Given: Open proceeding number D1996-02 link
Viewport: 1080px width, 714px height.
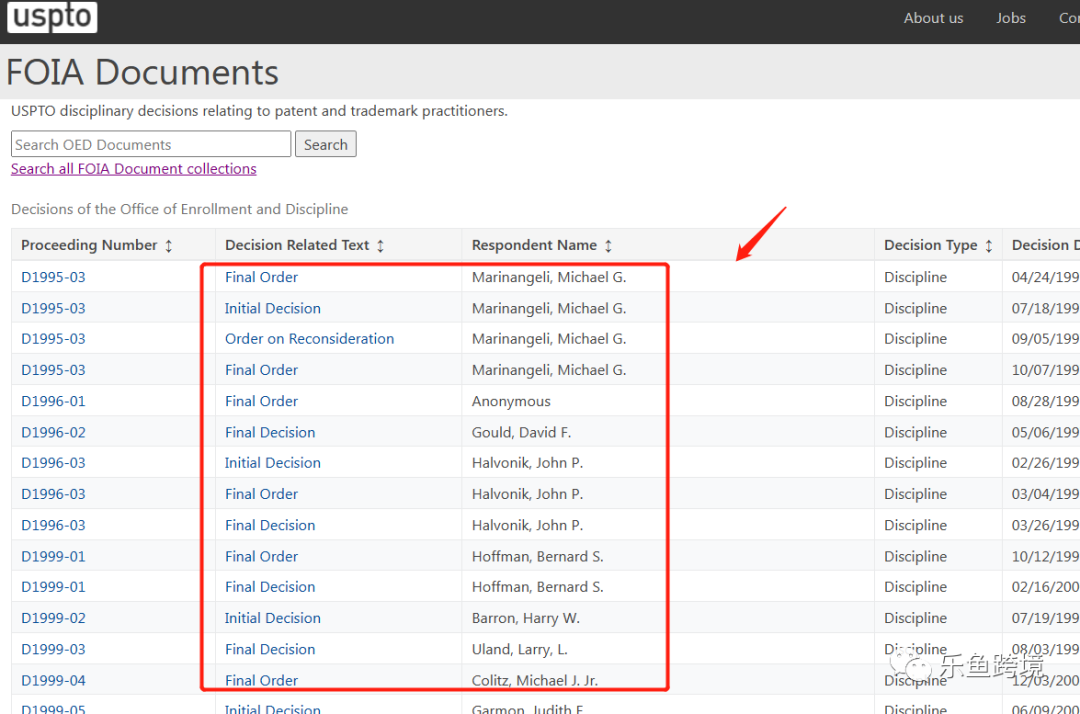Looking at the screenshot, I should click(x=53, y=432).
